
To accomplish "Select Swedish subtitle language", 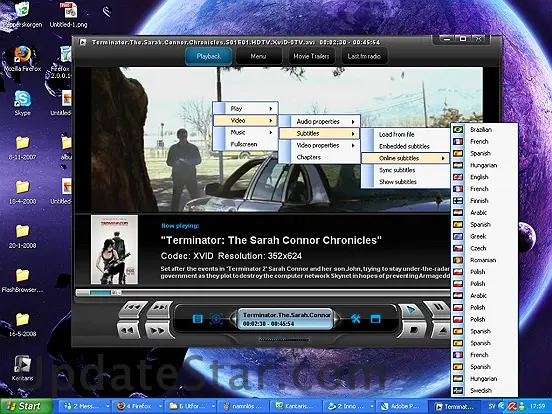I will coord(484,390).
